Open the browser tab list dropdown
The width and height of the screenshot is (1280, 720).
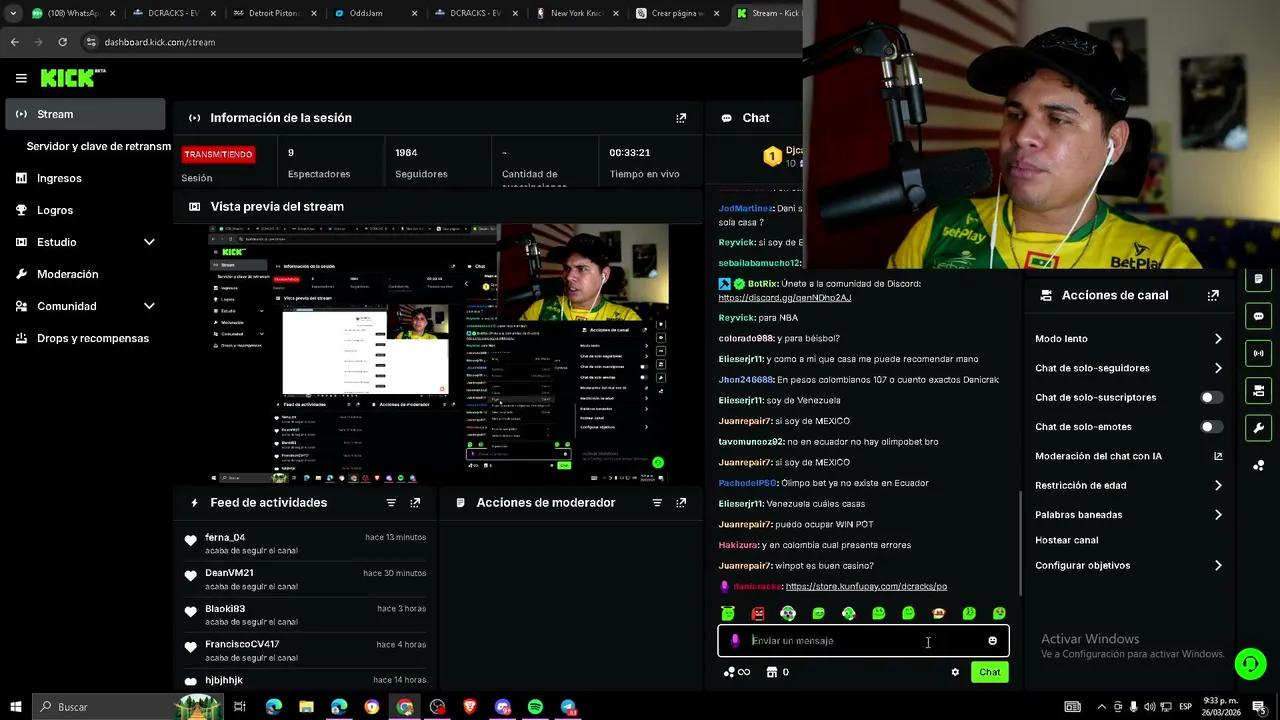point(13,13)
